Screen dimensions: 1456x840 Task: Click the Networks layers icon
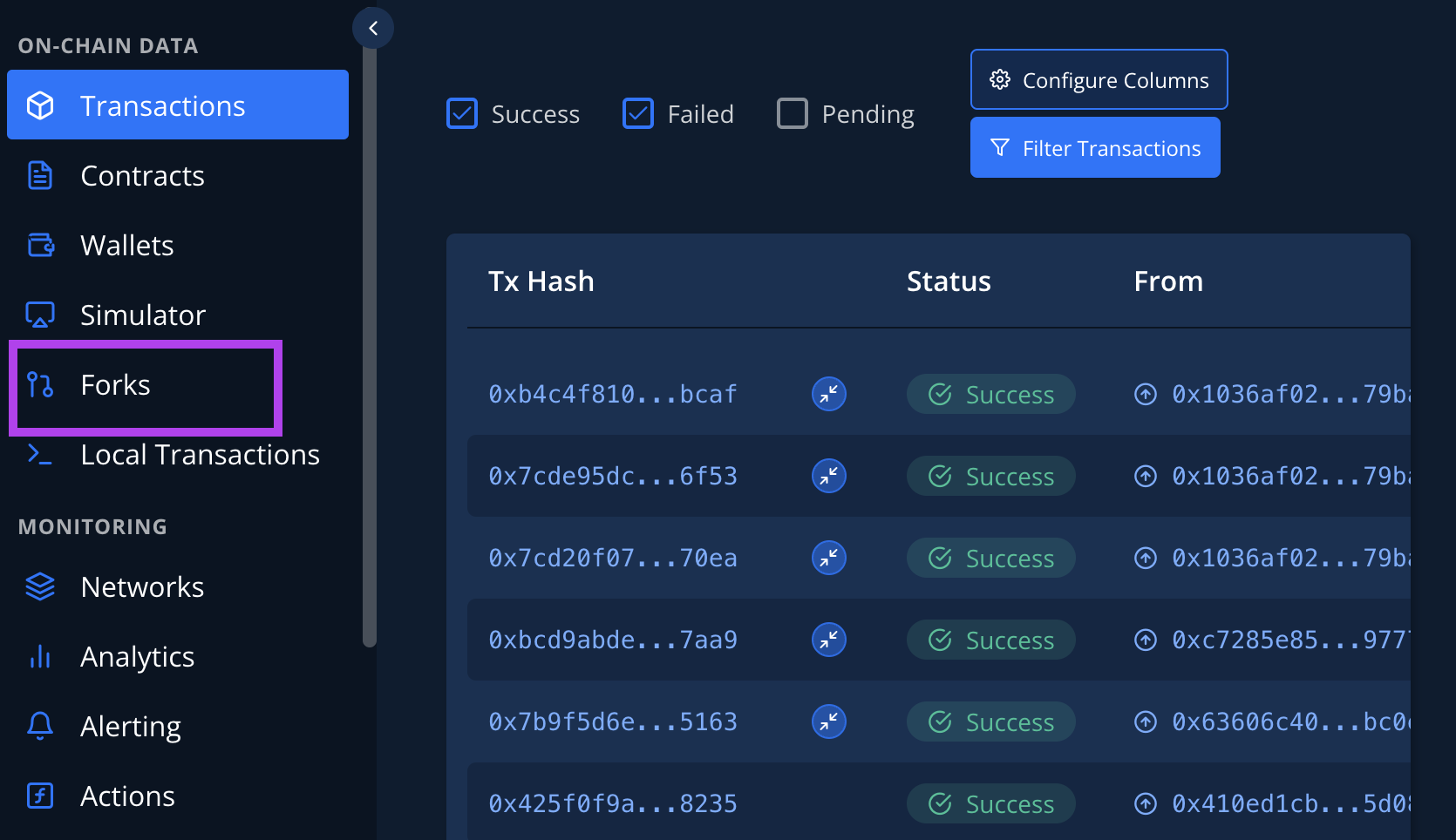click(x=40, y=586)
